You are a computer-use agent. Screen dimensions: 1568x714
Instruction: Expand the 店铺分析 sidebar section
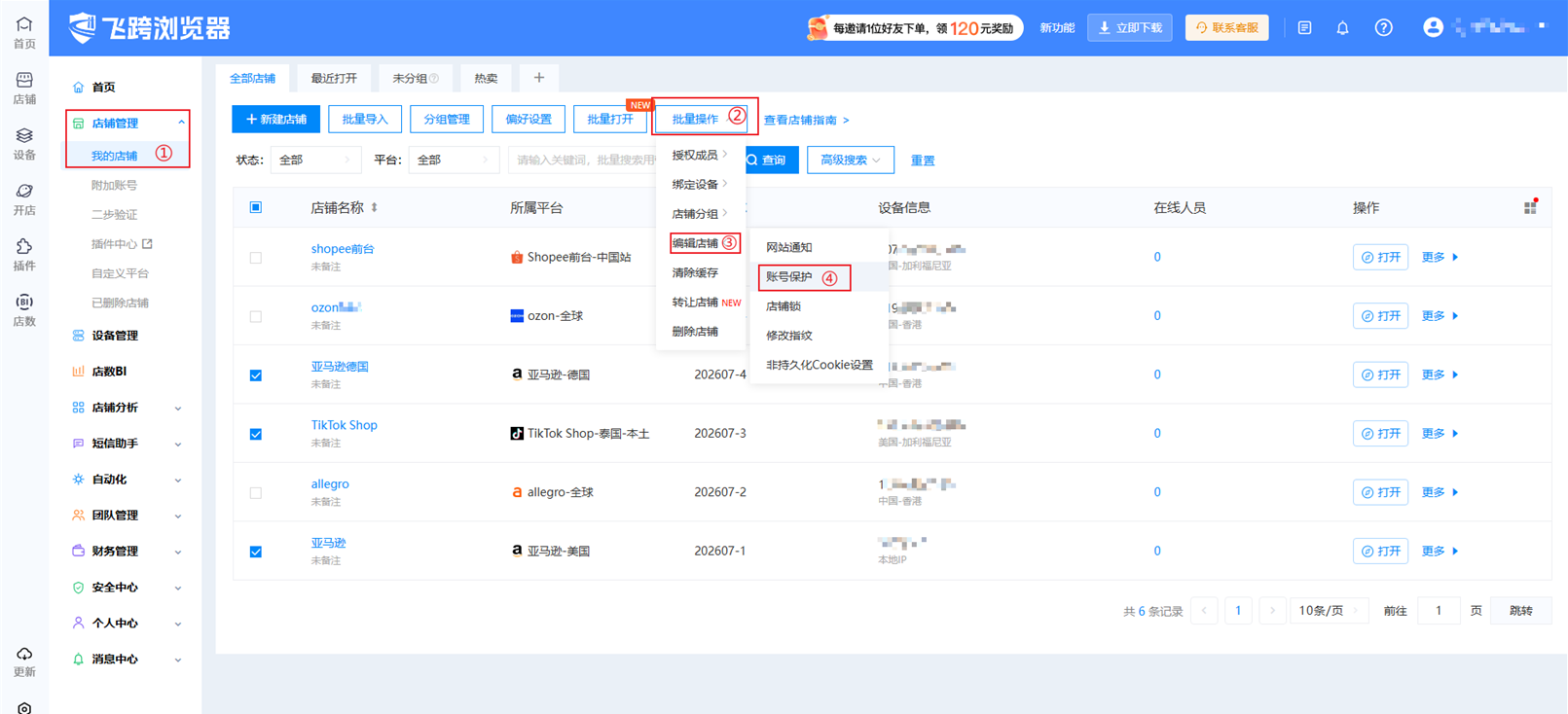178,409
